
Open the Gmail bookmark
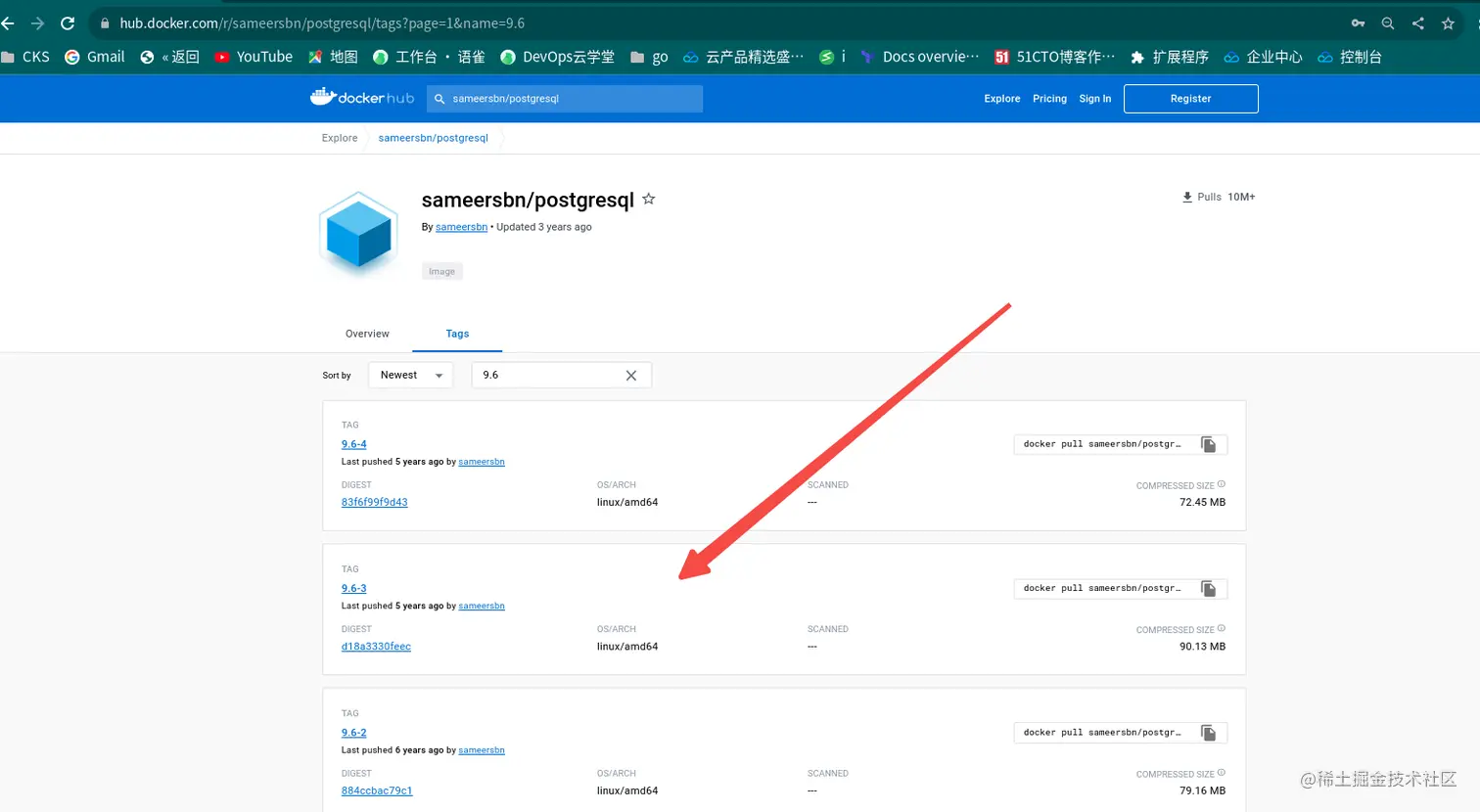(x=95, y=57)
